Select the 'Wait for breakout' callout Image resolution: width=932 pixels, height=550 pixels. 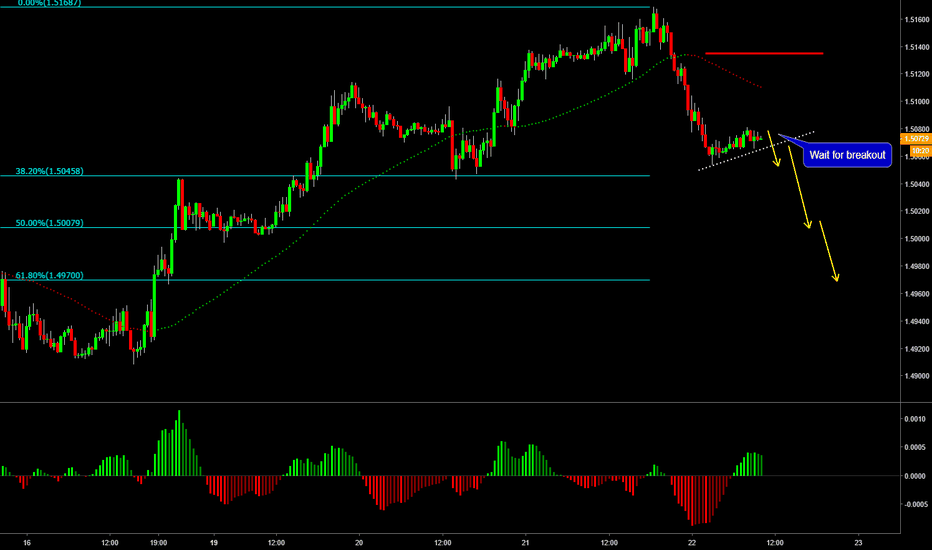847,155
